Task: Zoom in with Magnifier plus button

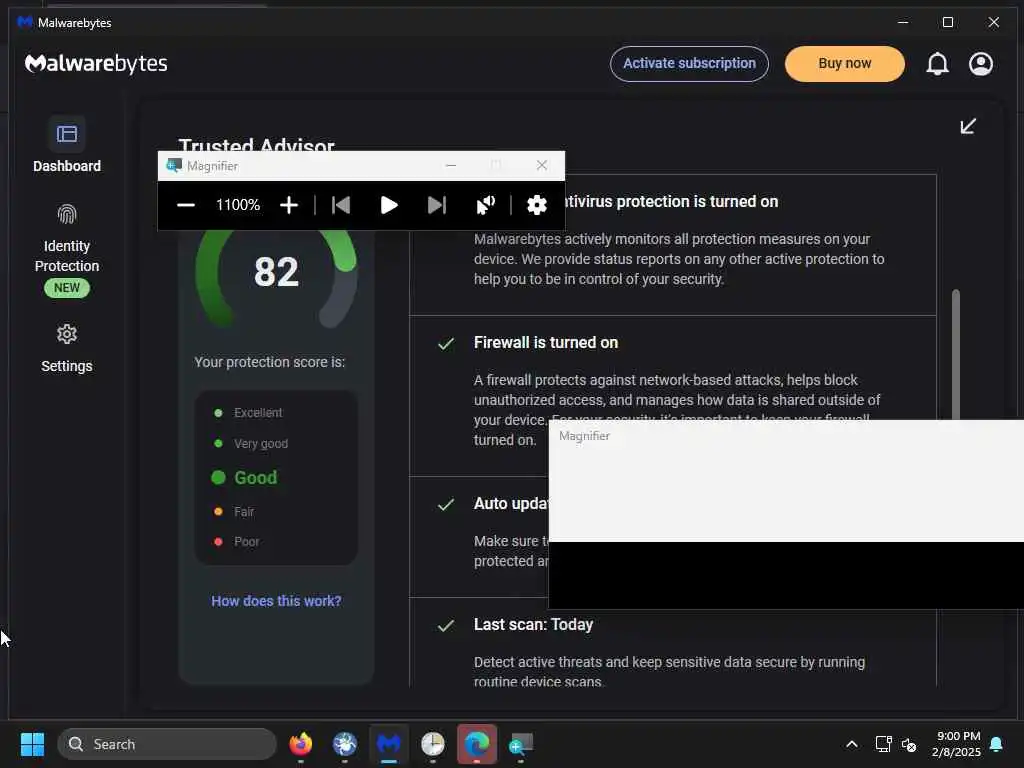Action: pos(289,205)
